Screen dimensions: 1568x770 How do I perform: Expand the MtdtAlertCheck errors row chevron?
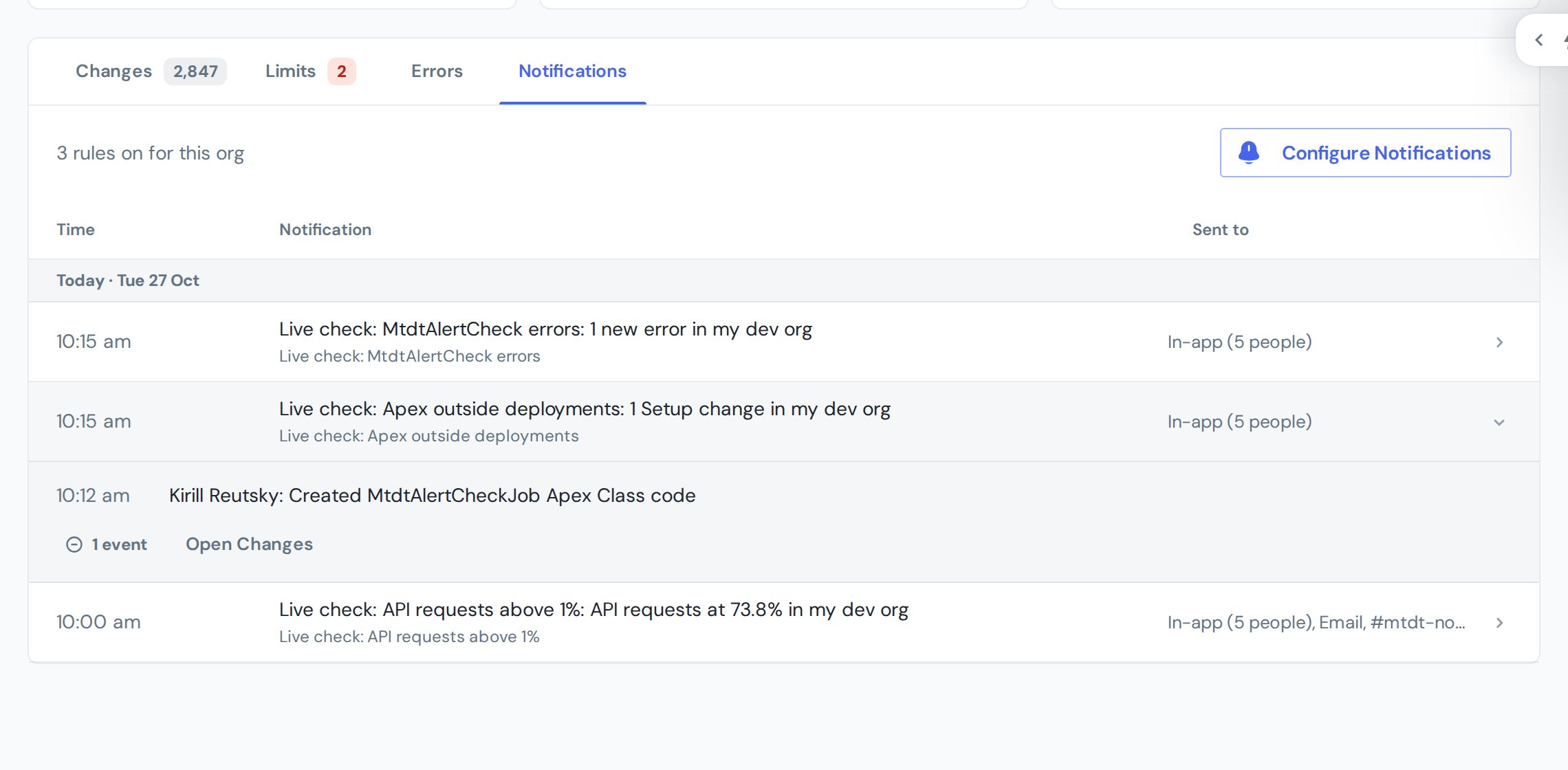(x=1500, y=342)
